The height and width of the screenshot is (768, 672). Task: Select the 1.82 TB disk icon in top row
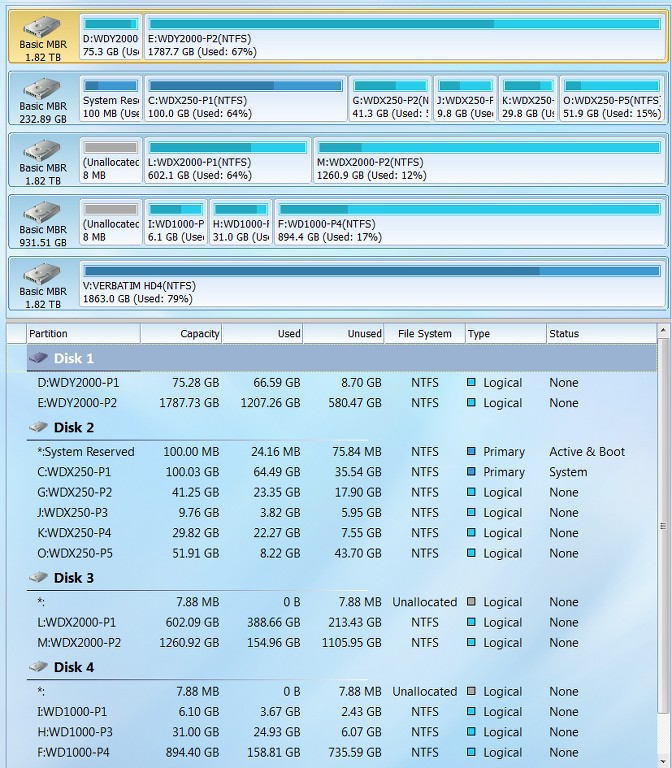point(43,27)
